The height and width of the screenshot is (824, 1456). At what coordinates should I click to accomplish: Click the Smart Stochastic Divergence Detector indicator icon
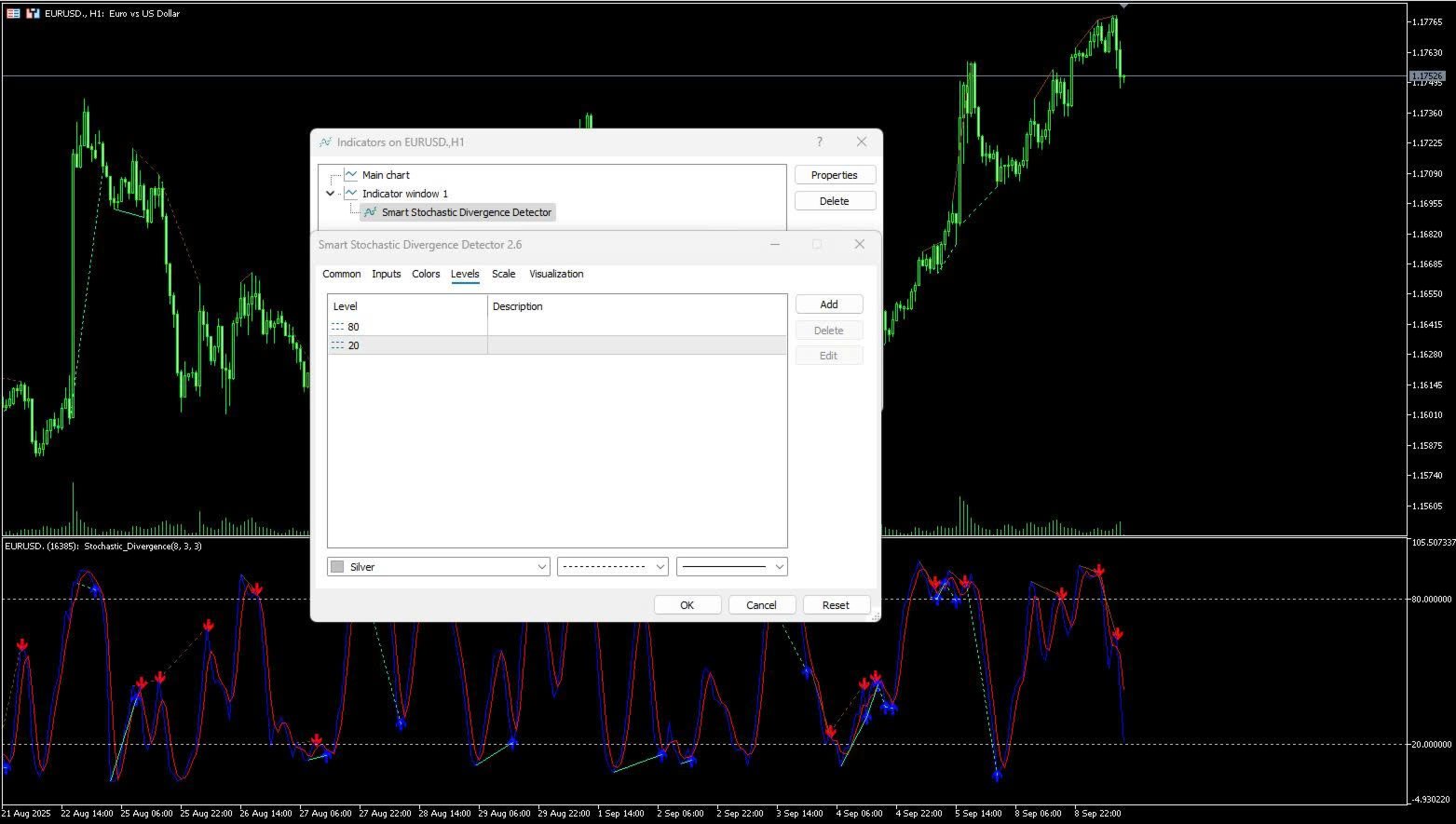coord(371,212)
